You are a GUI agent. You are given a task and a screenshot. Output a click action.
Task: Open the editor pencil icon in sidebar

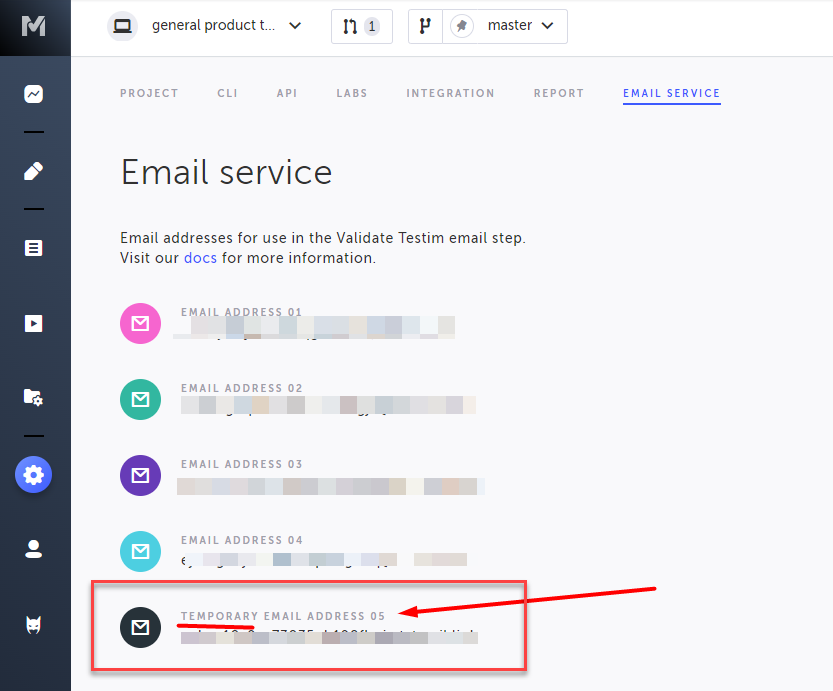[33, 171]
